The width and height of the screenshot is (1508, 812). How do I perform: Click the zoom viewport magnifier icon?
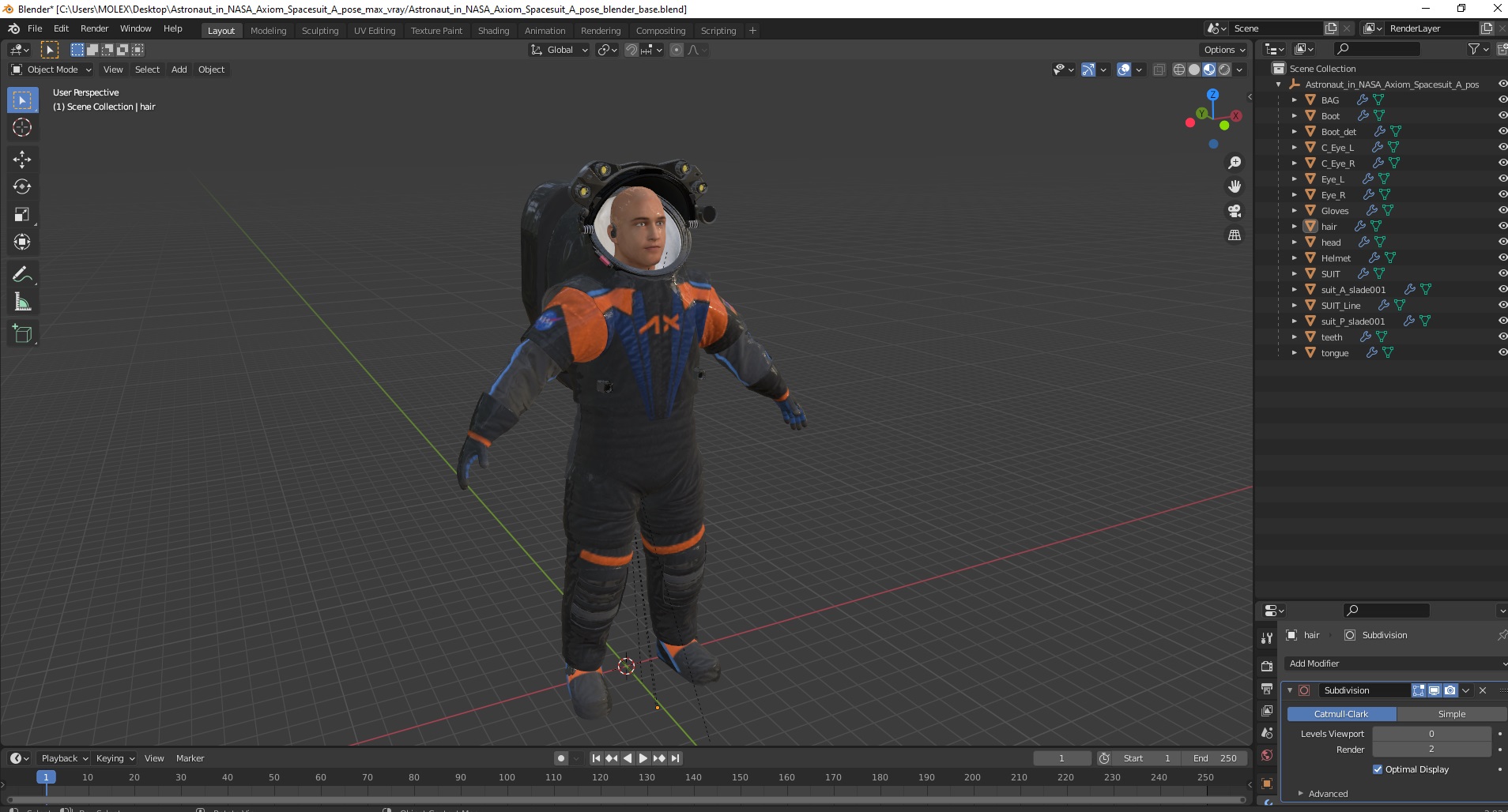(1234, 163)
